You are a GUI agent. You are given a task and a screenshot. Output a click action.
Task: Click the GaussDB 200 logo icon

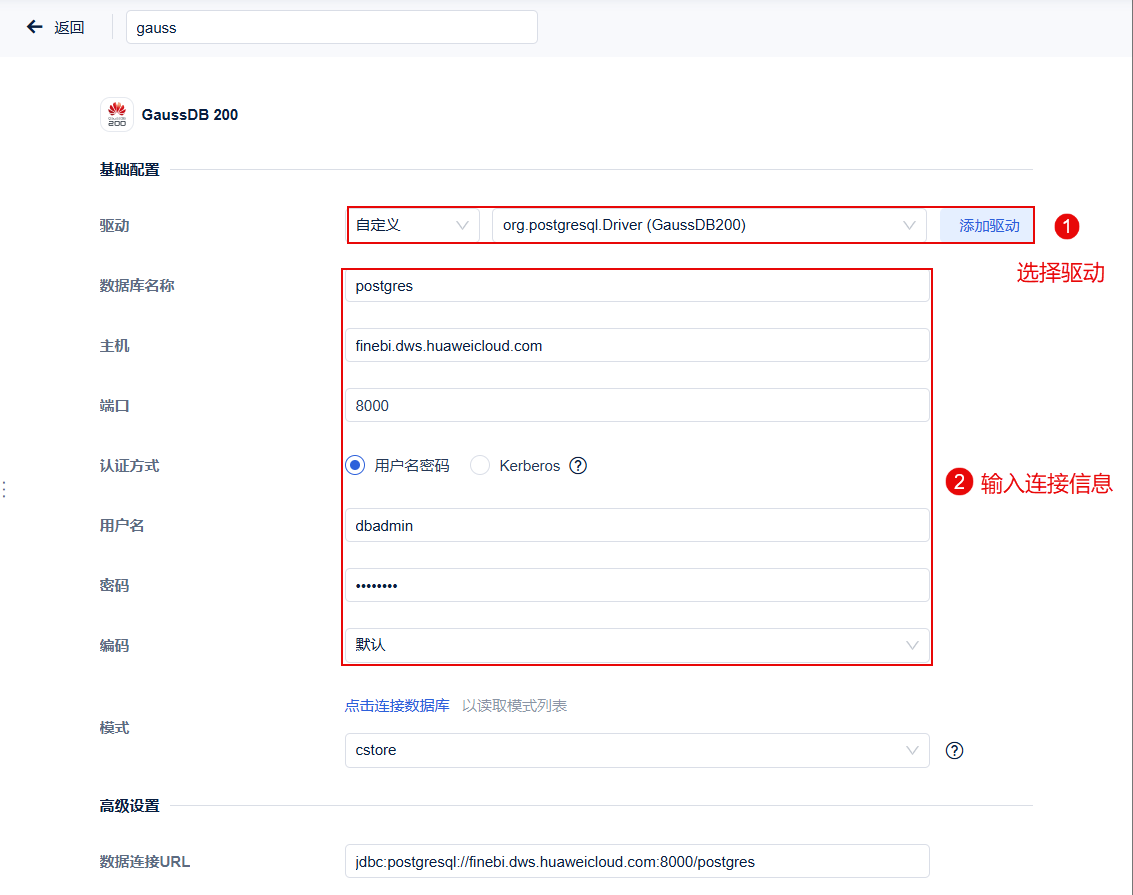coord(117,114)
